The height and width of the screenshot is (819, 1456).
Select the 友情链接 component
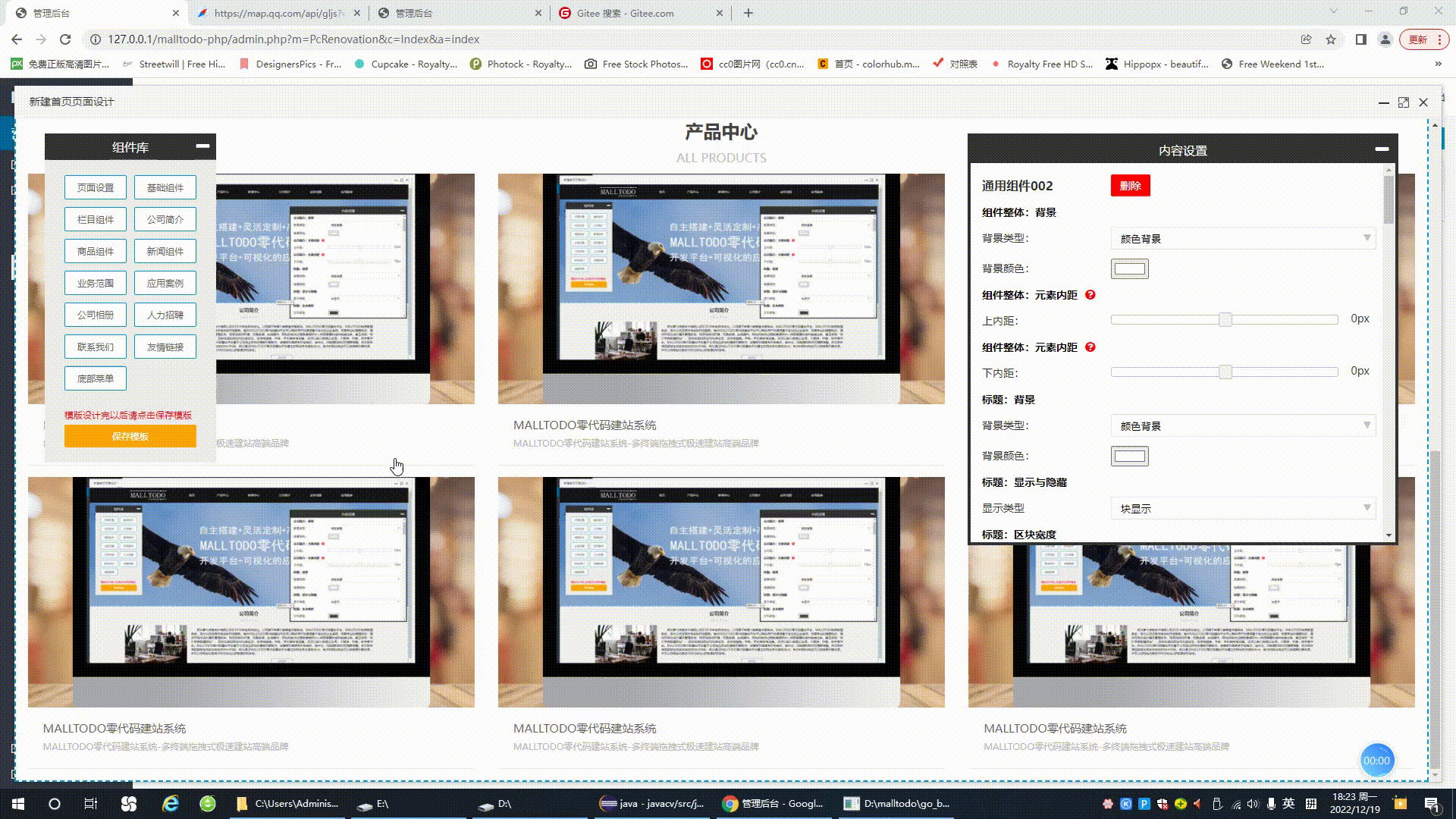coord(165,347)
